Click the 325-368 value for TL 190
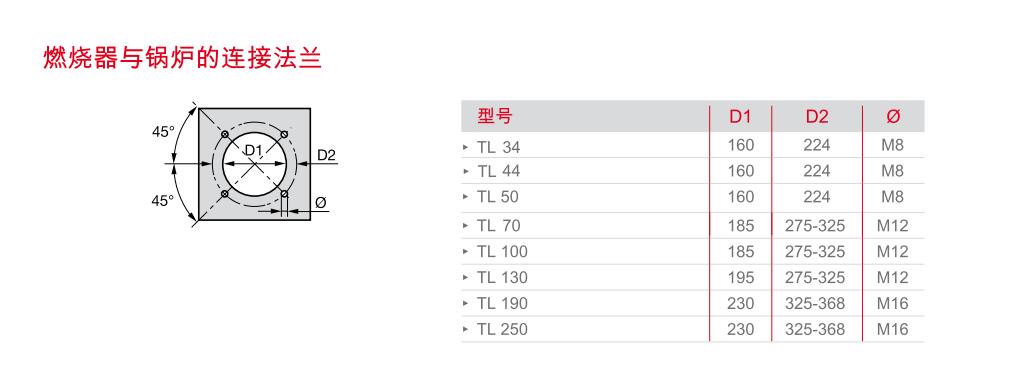The height and width of the screenshot is (382, 1010). pyautogui.click(x=815, y=303)
